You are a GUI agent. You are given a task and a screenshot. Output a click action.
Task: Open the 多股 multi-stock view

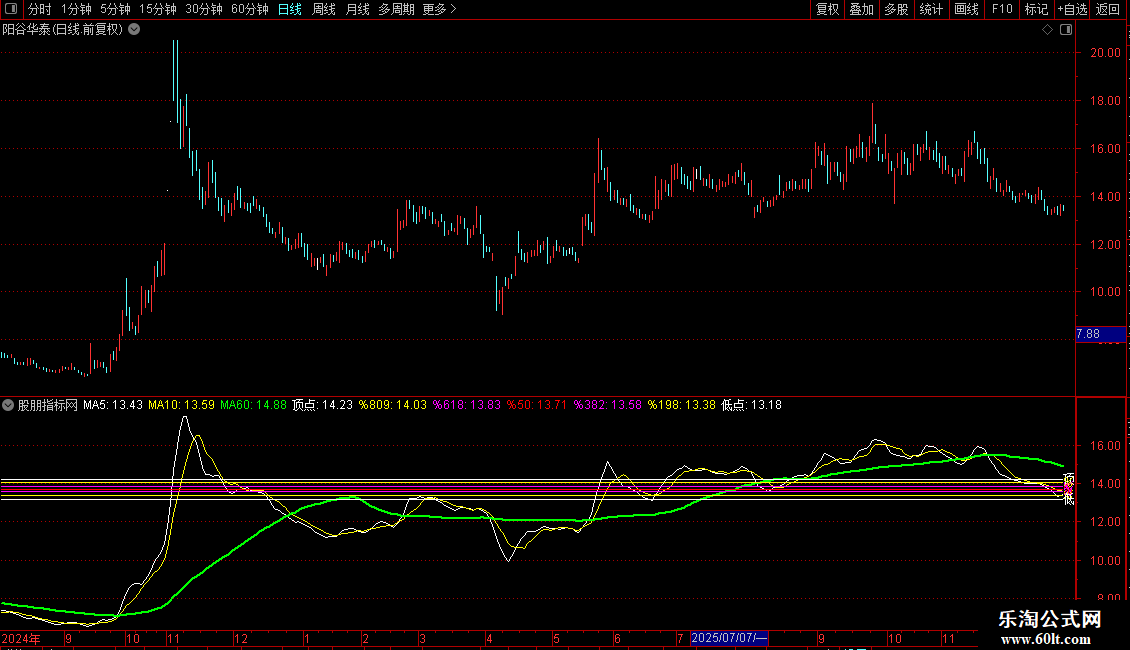pos(897,9)
